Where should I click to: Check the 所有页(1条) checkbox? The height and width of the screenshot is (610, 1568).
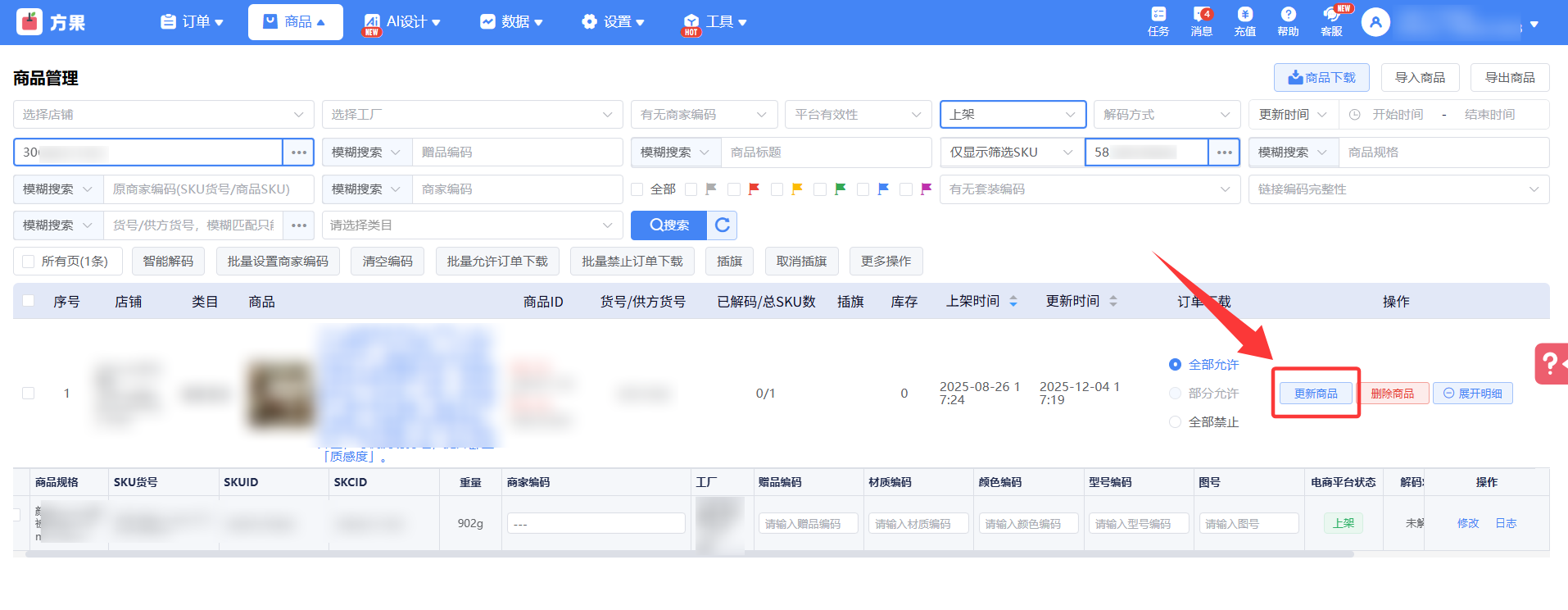pyautogui.click(x=29, y=262)
